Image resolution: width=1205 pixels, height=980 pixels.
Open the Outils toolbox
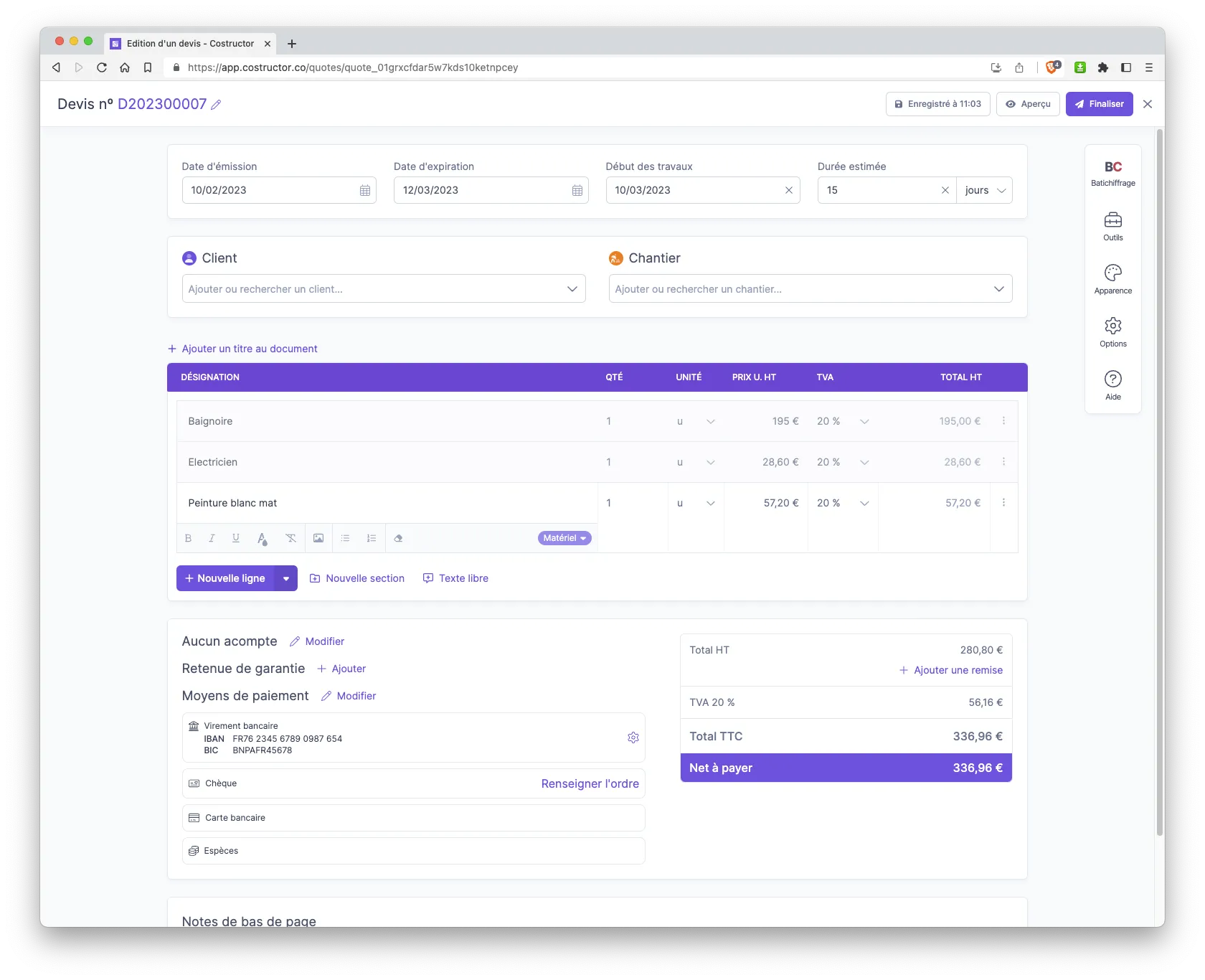[x=1112, y=227]
